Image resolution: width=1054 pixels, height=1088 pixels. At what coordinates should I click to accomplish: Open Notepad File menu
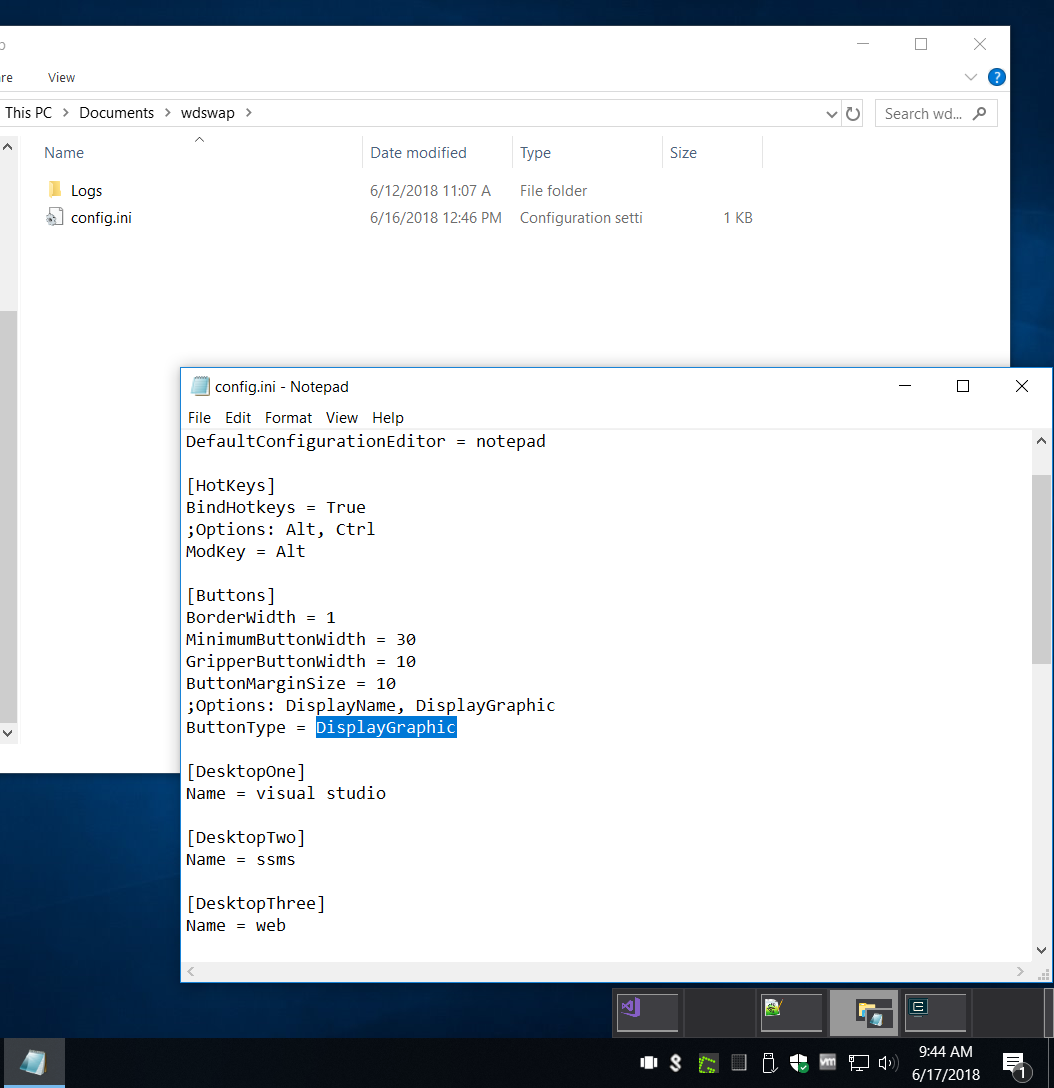pyautogui.click(x=199, y=418)
